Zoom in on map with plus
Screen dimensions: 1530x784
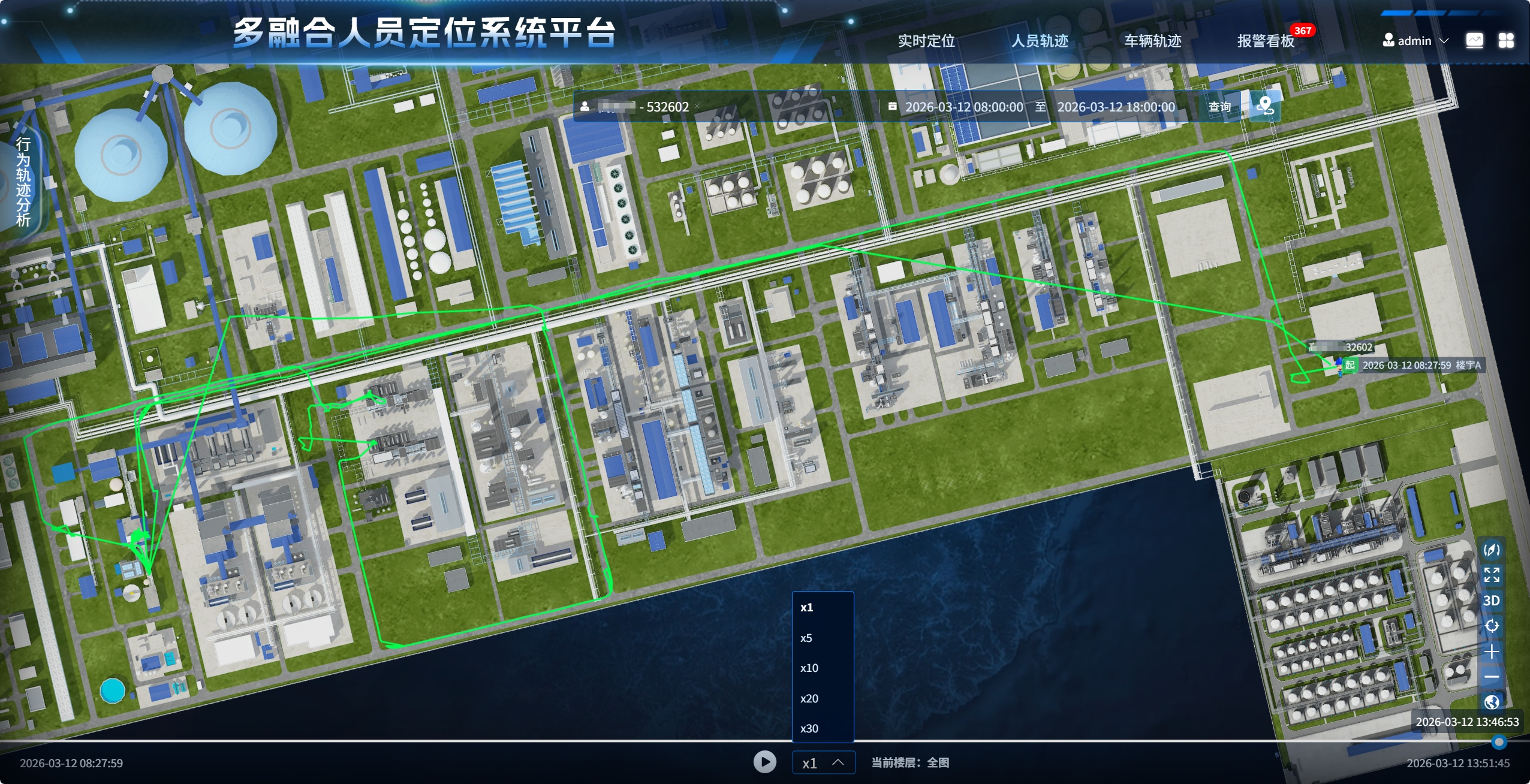tap(1491, 652)
